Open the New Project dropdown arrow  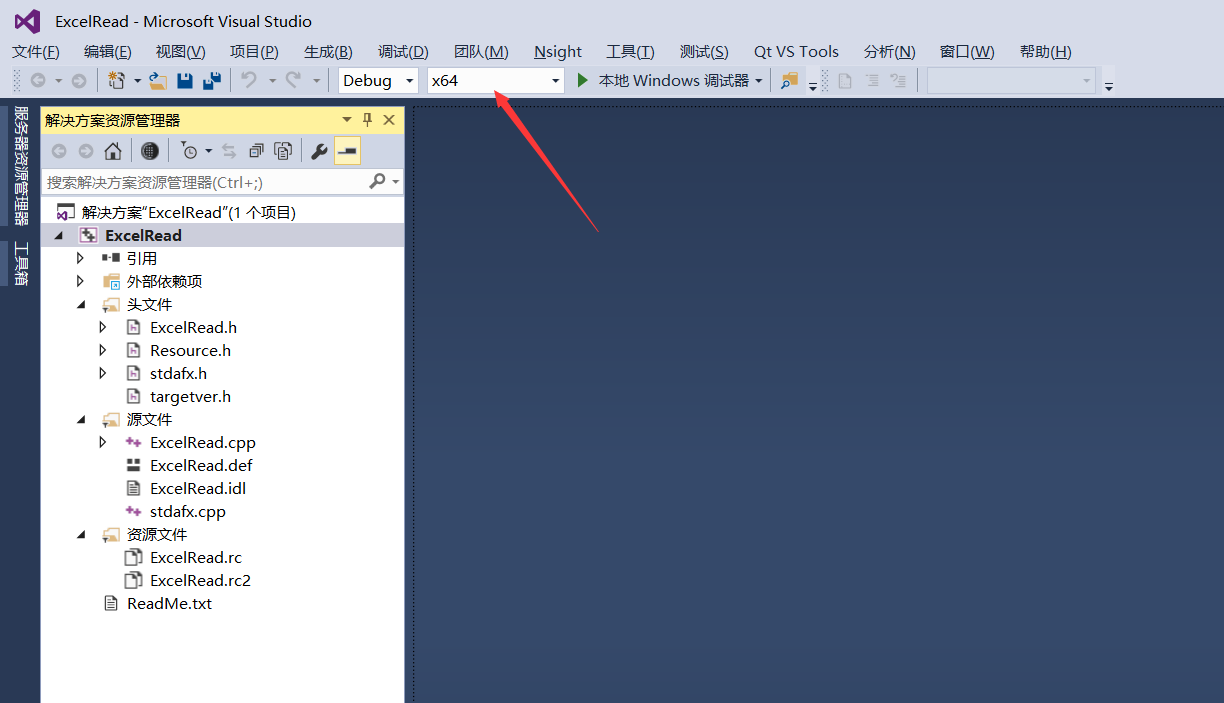[x=137, y=81]
